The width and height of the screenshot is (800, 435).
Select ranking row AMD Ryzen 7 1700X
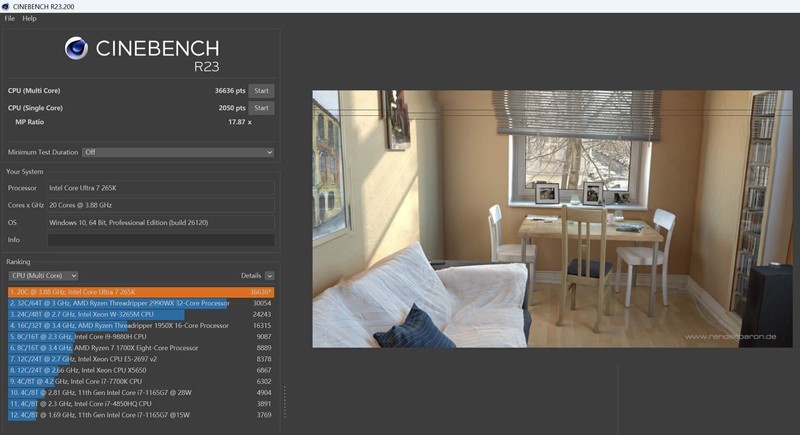(x=141, y=348)
